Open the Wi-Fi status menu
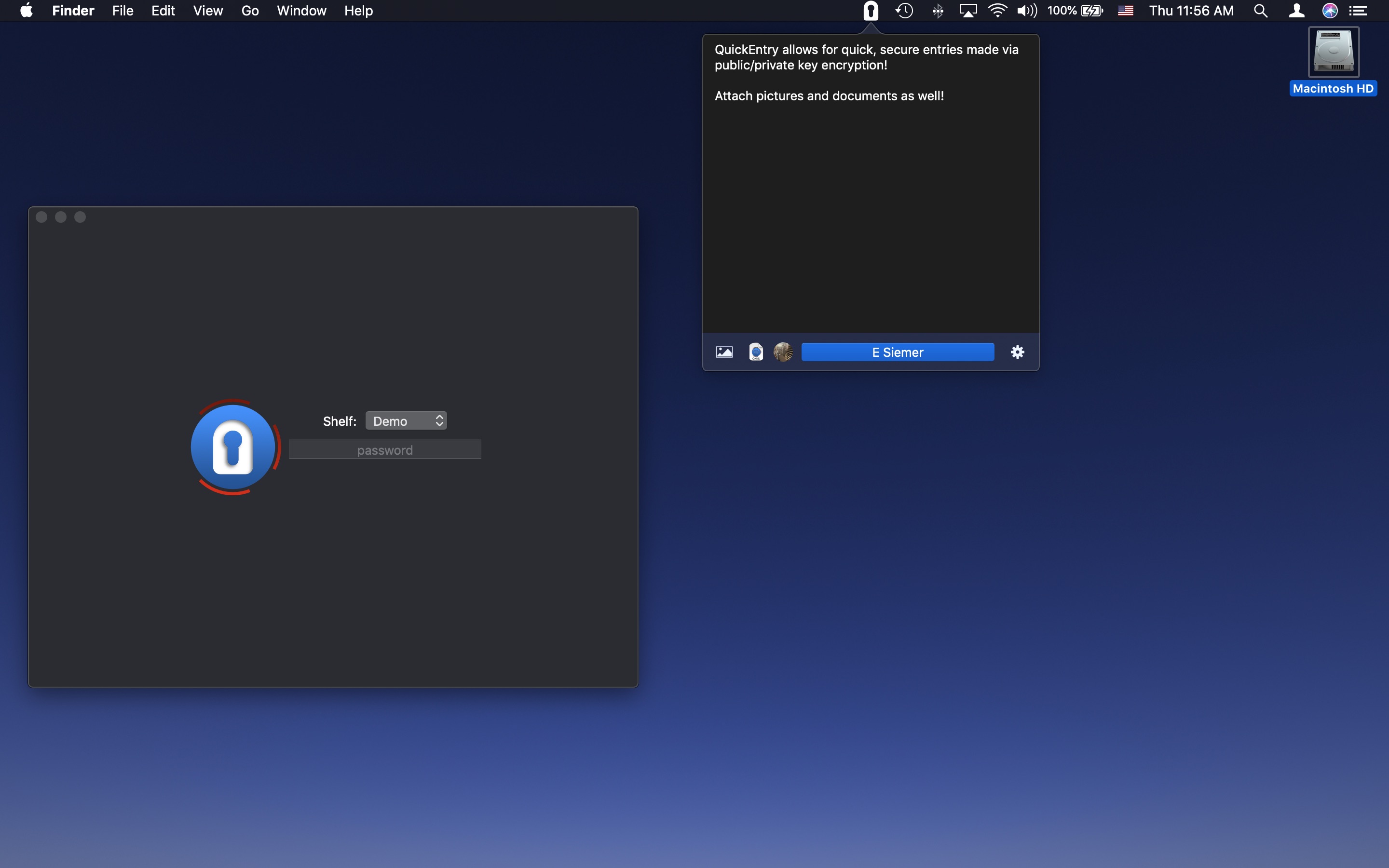 (997, 11)
